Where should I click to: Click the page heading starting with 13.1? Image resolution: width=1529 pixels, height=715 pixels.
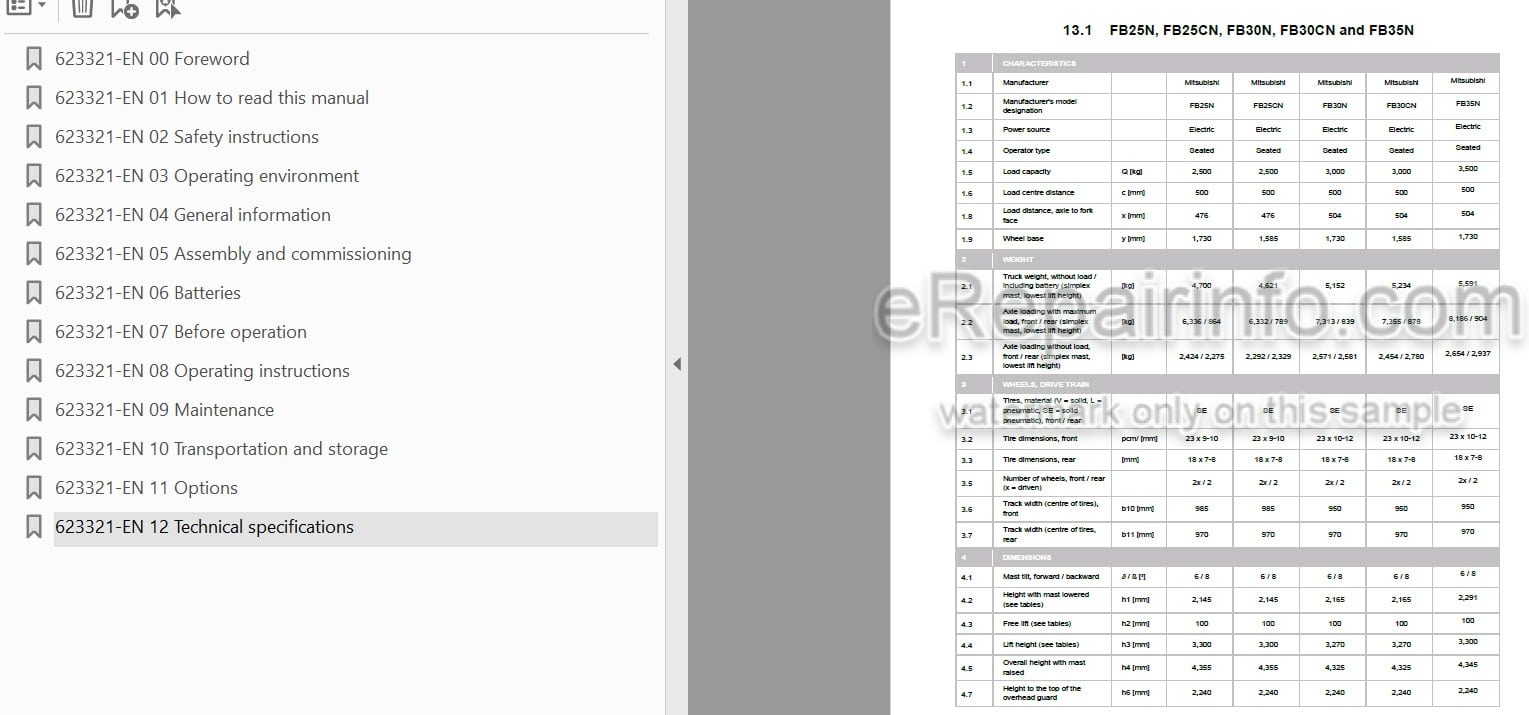(1238, 30)
